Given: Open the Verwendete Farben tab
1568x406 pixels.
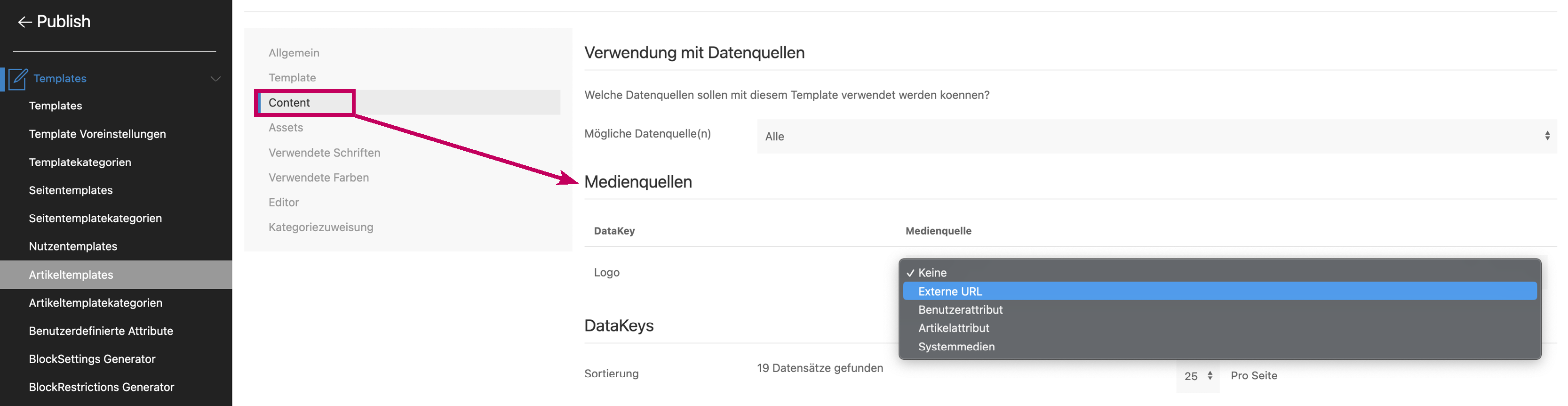Looking at the screenshot, I should 318,178.
